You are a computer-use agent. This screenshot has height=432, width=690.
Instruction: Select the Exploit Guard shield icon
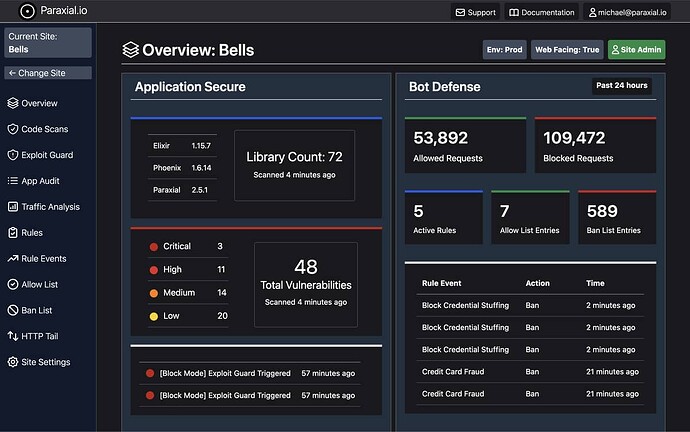[x=13, y=155]
